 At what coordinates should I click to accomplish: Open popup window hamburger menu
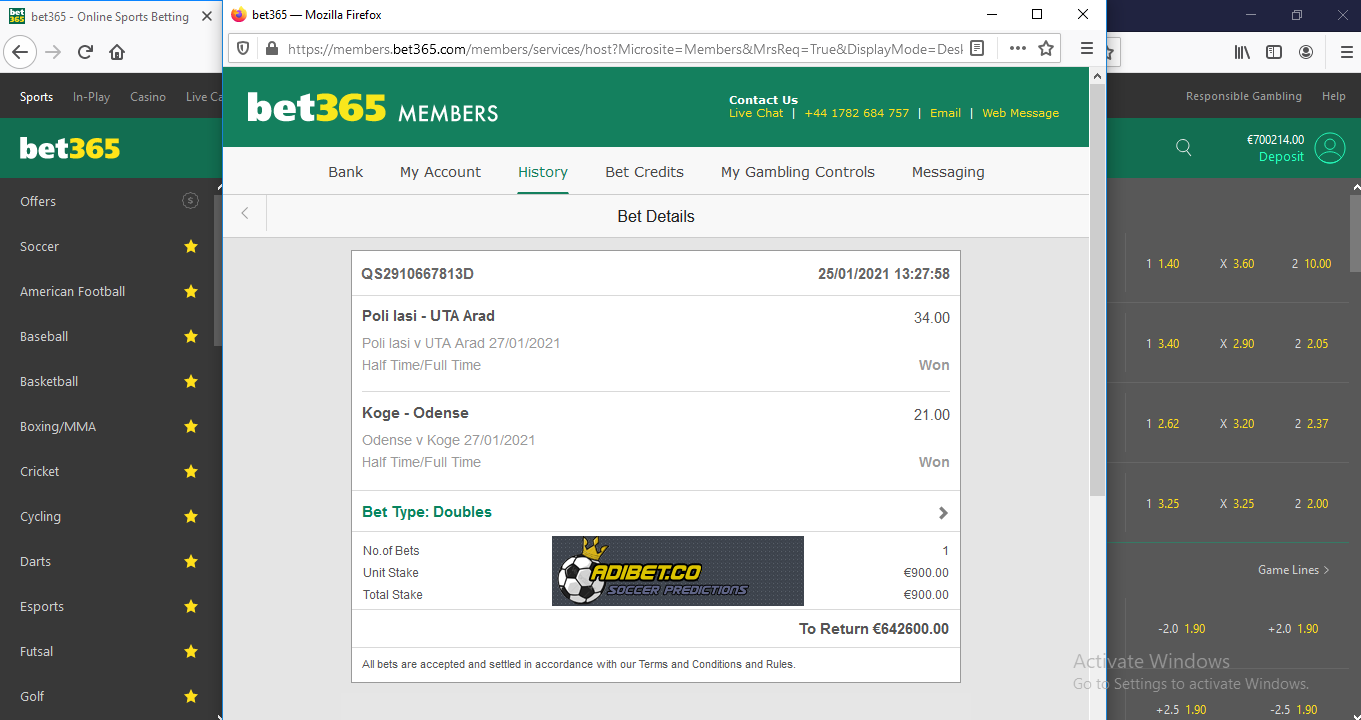[x=1087, y=48]
